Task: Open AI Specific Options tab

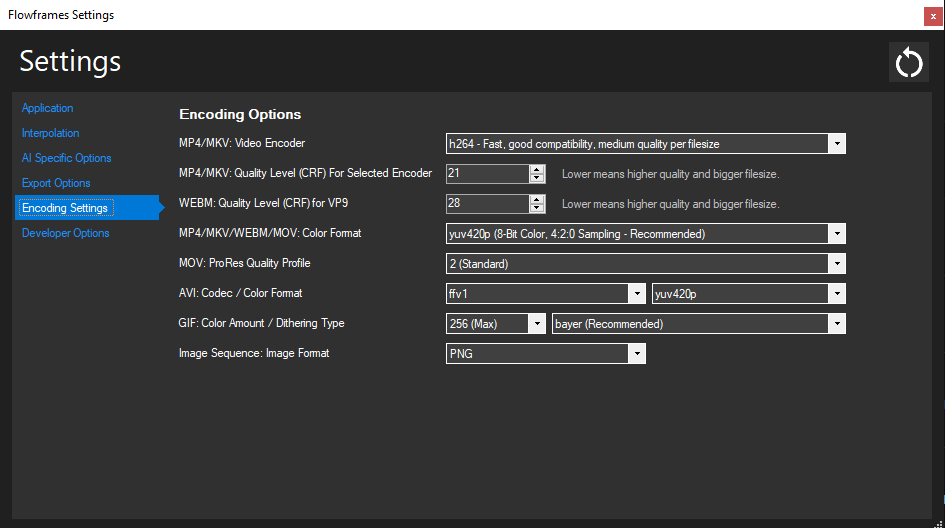Action: [66, 158]
